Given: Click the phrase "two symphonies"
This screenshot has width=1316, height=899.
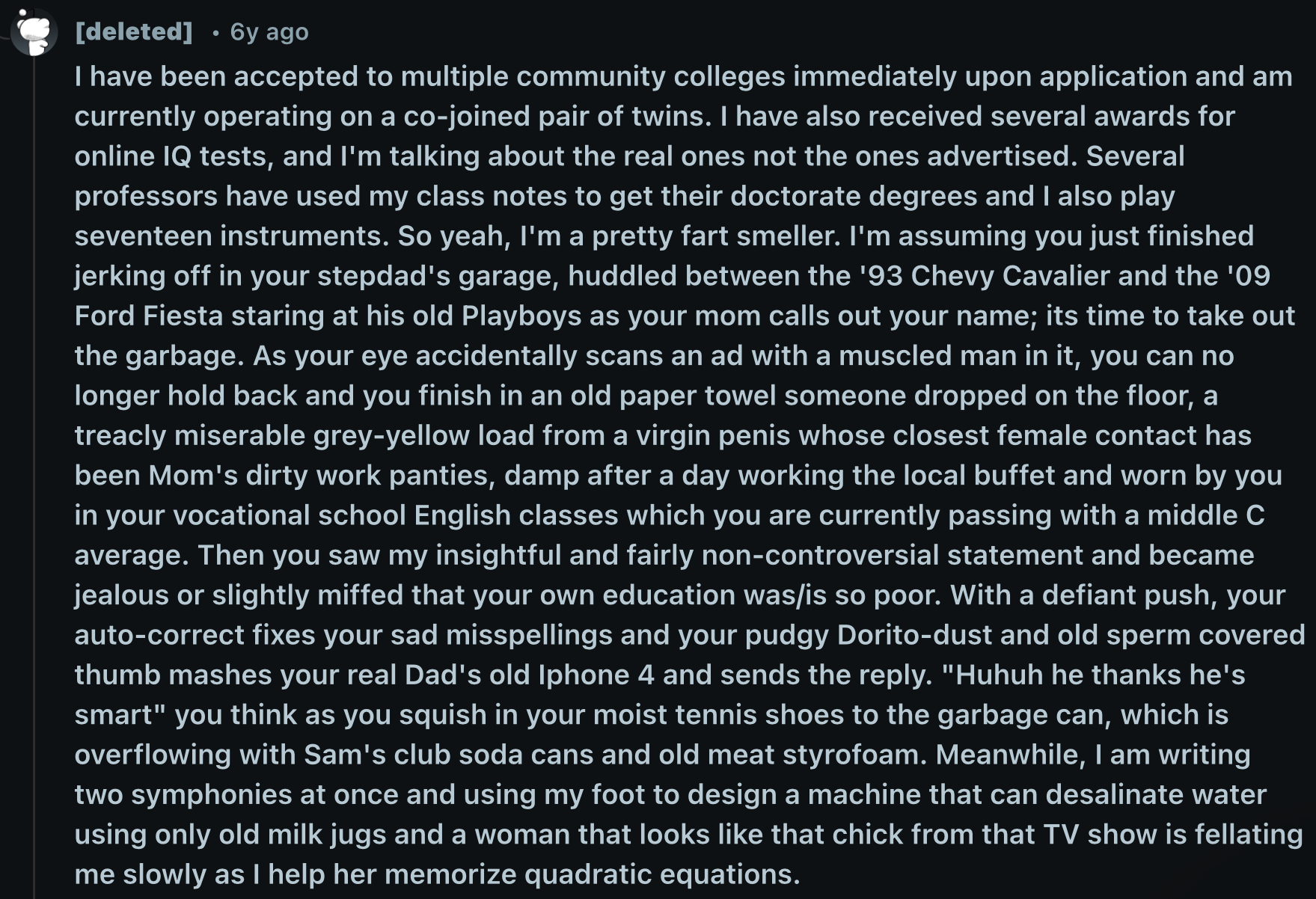Looking at the screenshot, I should [183, 794].
